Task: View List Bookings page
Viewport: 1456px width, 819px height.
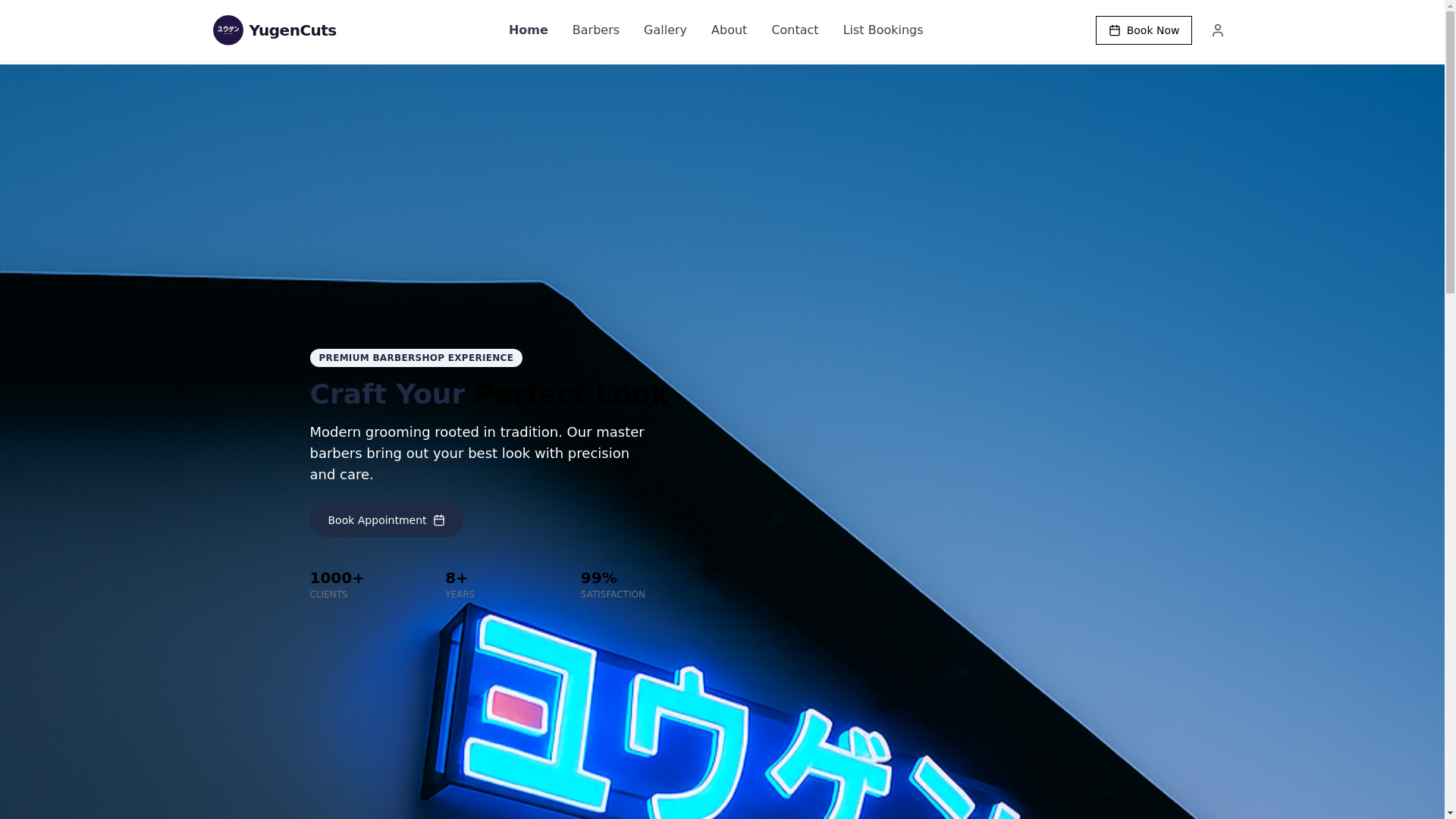Action: (883, 30)
